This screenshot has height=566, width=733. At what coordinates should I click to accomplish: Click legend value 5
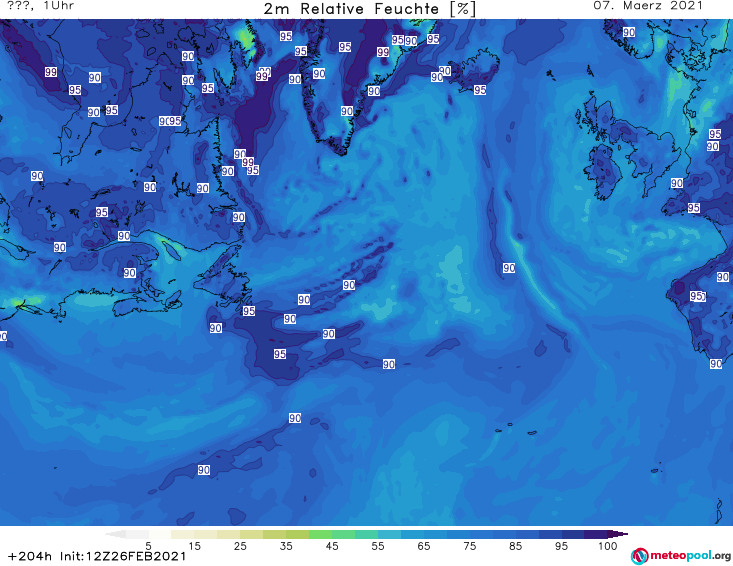[x=148, y=546]
